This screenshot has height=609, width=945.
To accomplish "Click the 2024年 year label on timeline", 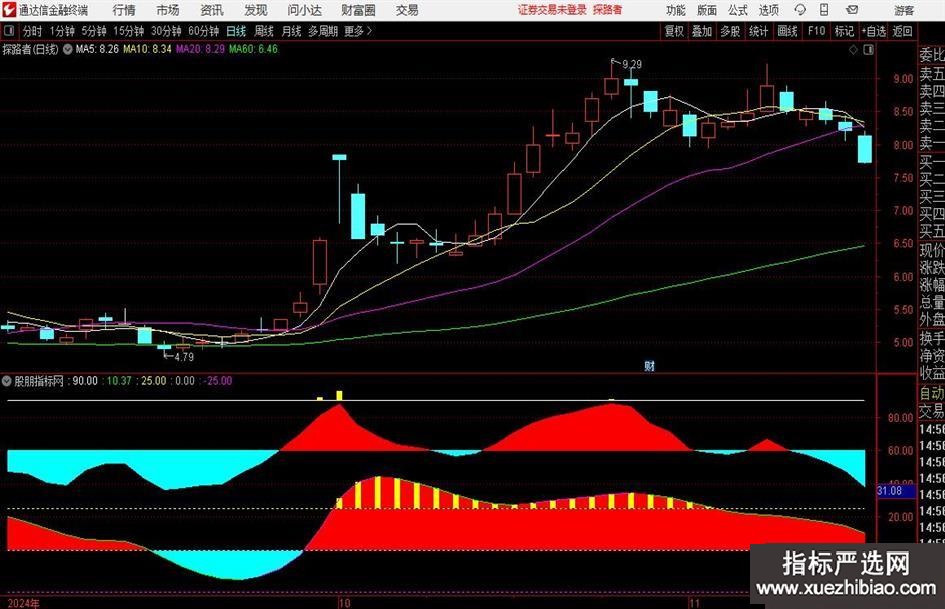I will [23, 604].
